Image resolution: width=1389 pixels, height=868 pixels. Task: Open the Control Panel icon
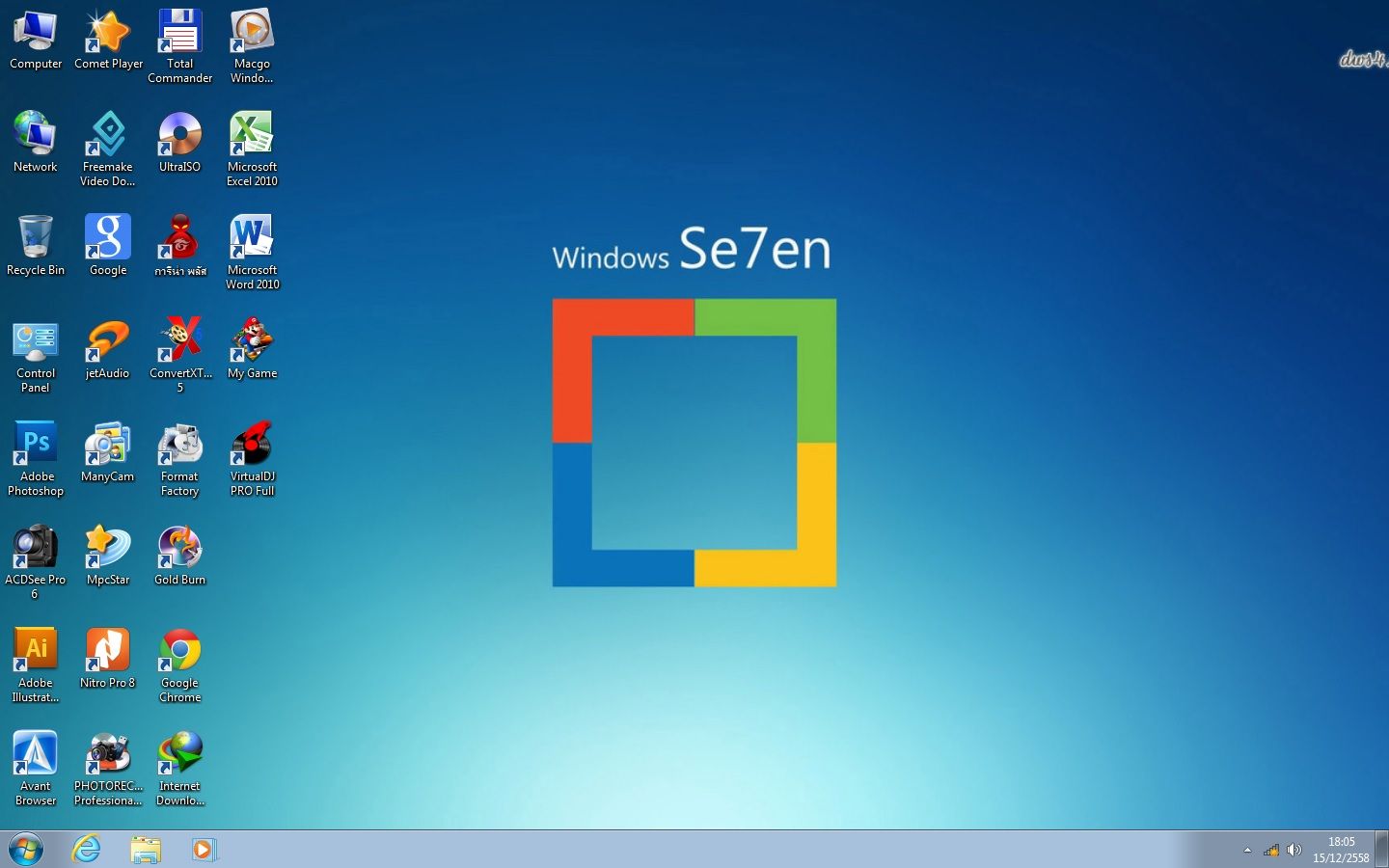36,355
